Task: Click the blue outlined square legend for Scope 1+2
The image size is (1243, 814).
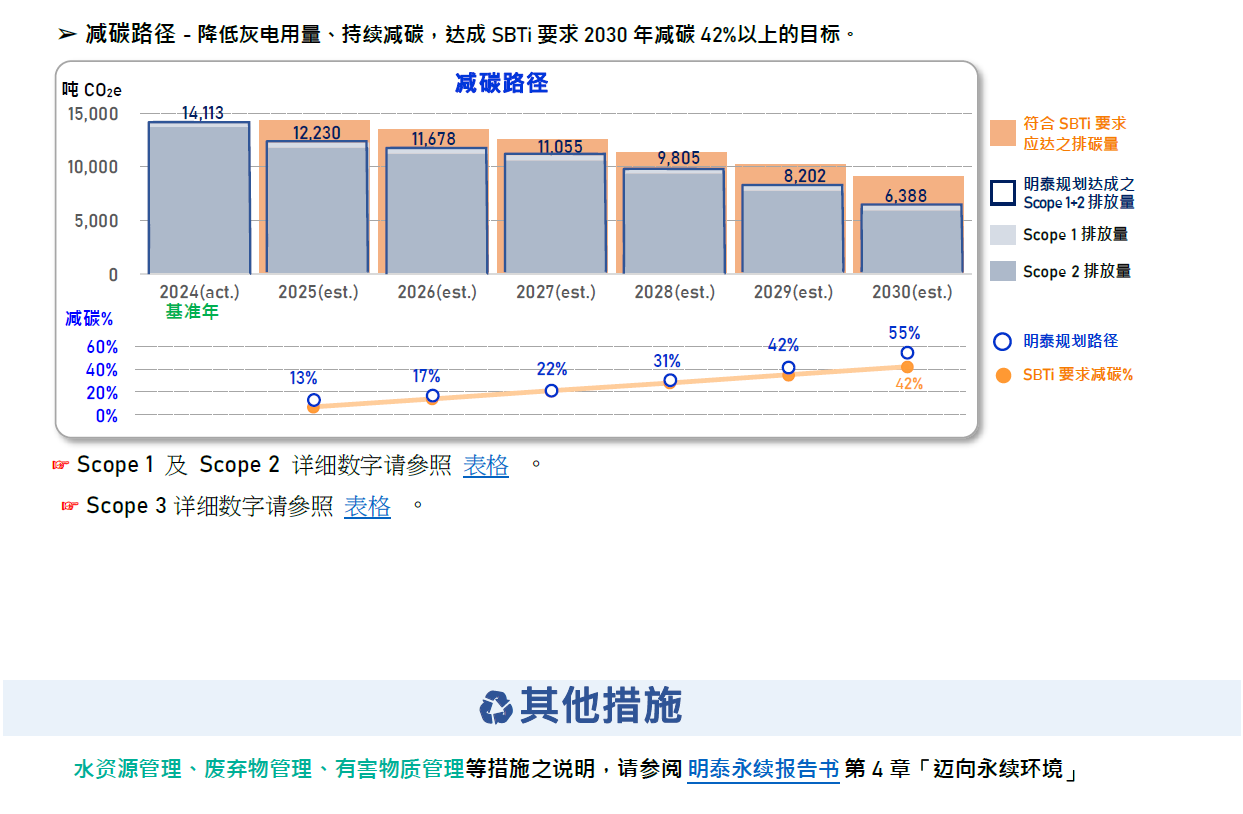Action: pyautogui.click(x=1002, y=193)
